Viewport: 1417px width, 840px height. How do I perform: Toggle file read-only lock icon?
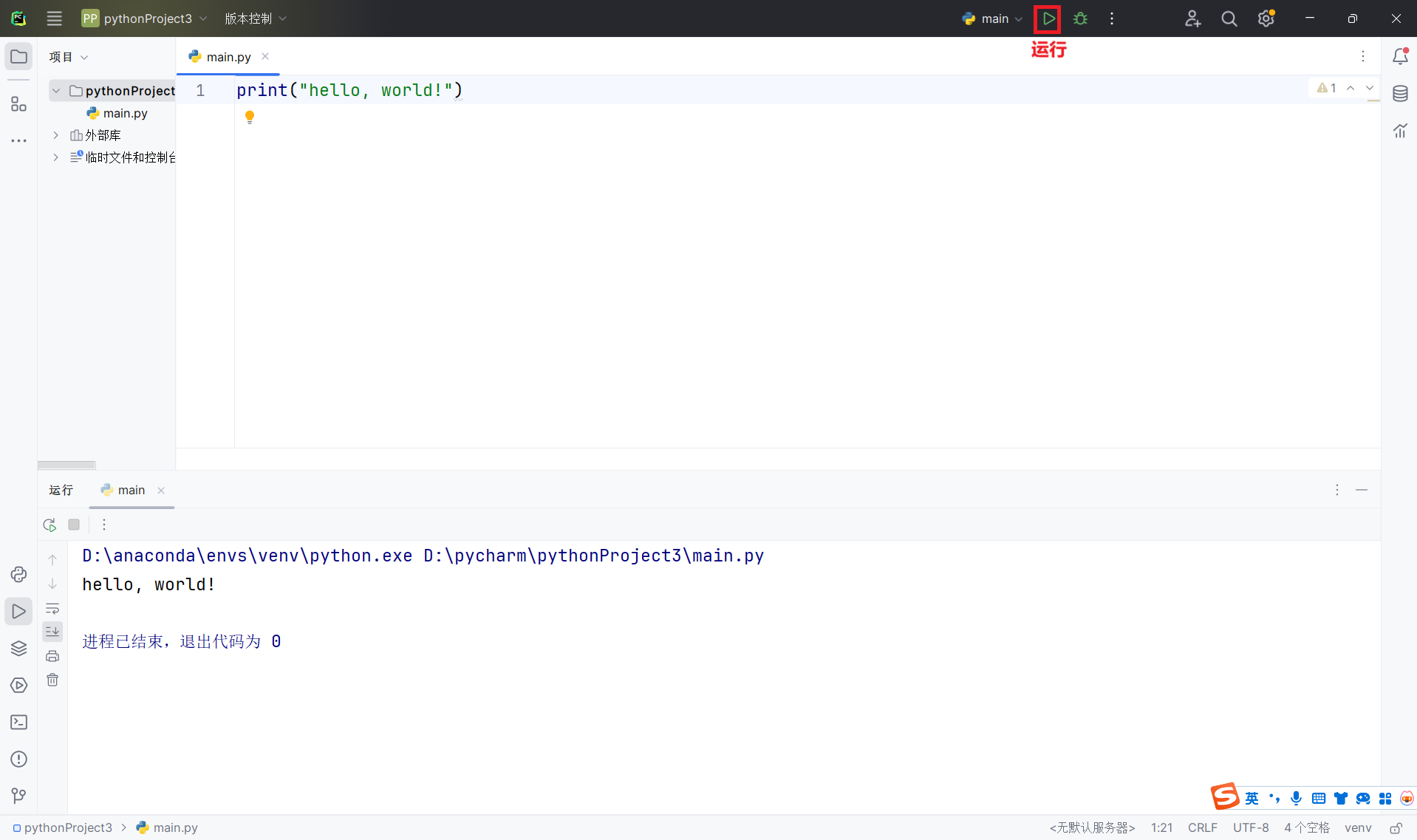(x=1396, y=827)
